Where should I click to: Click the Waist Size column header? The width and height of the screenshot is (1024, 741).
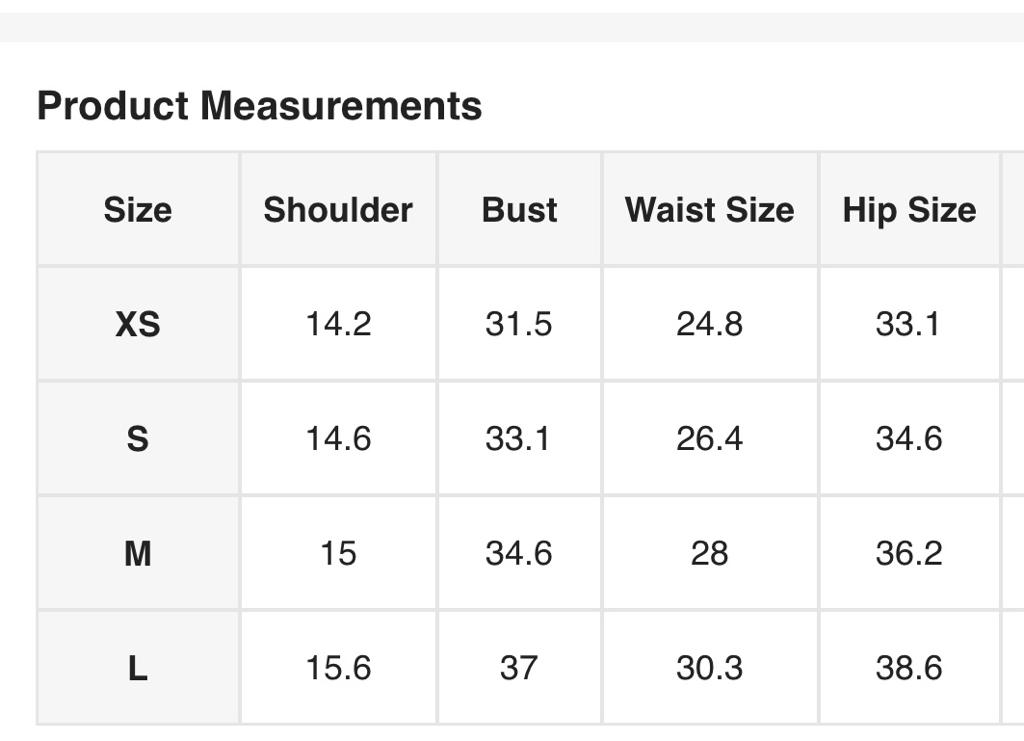point(709,210)
